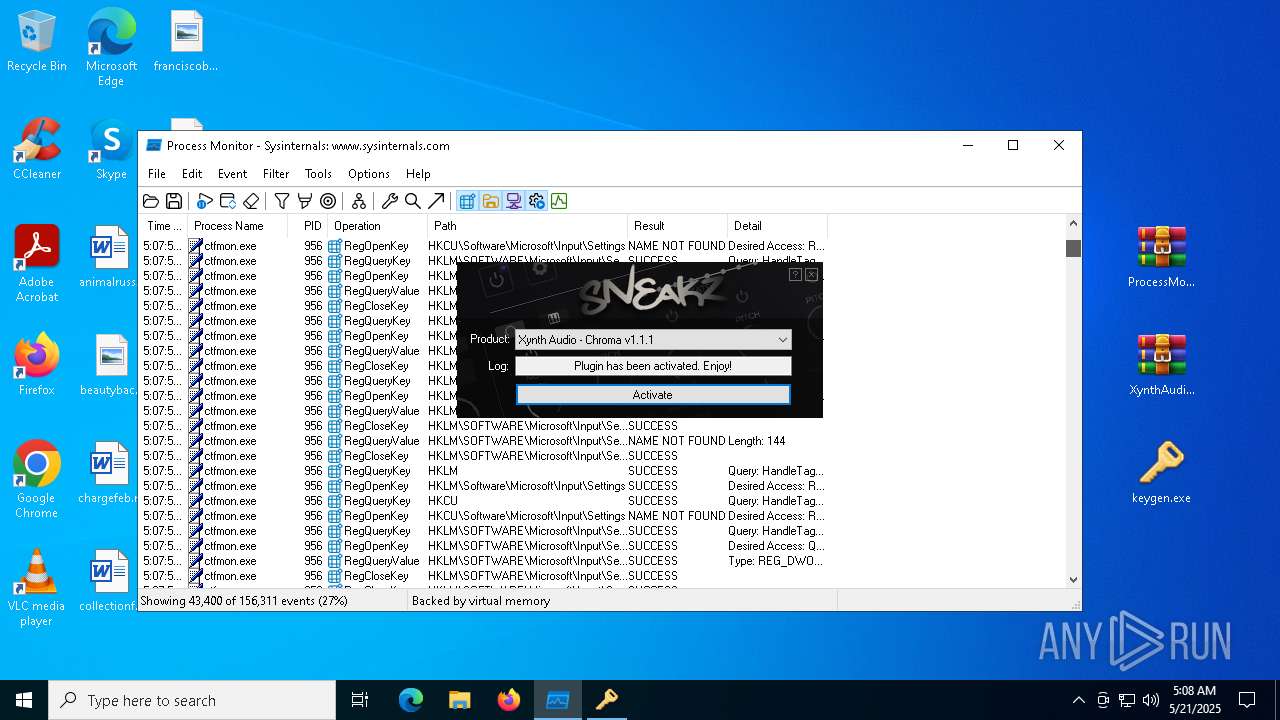Select the ProcessMo... archive on desktop
The height and width of the screenshot is (720, 1280).
[1161, 257]
